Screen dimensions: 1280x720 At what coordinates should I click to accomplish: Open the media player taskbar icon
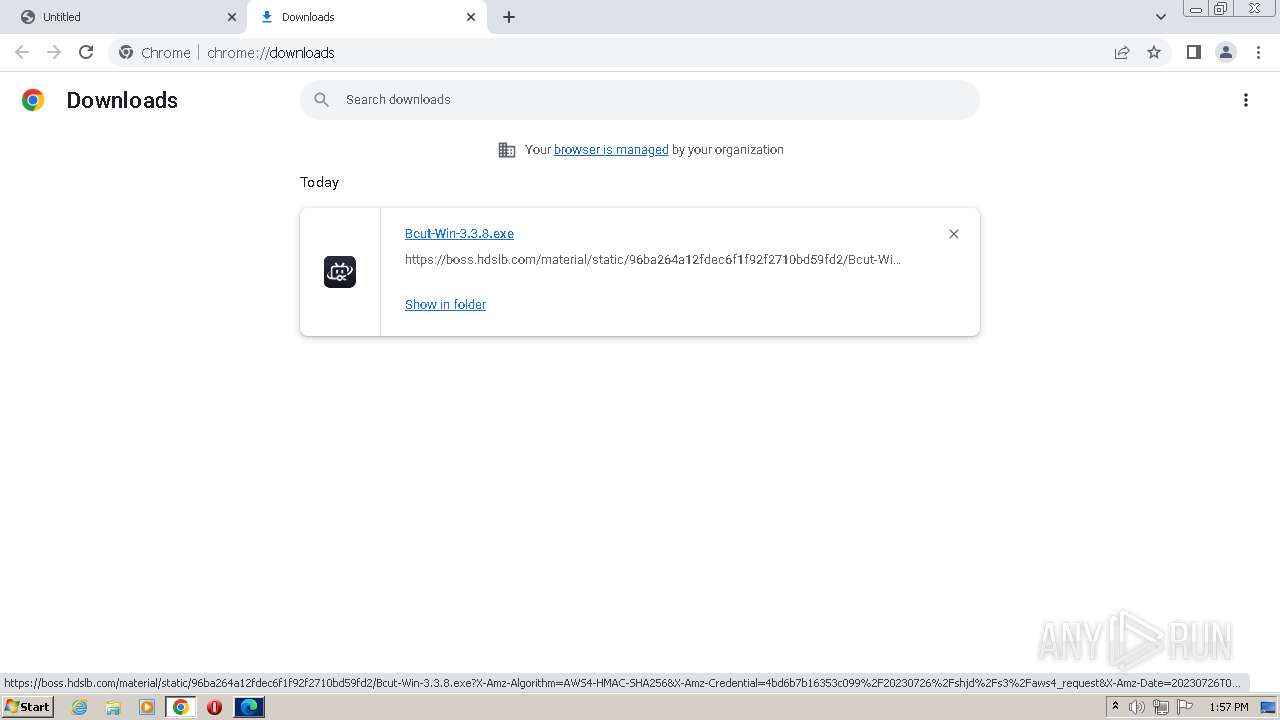[x=147, y=707]
